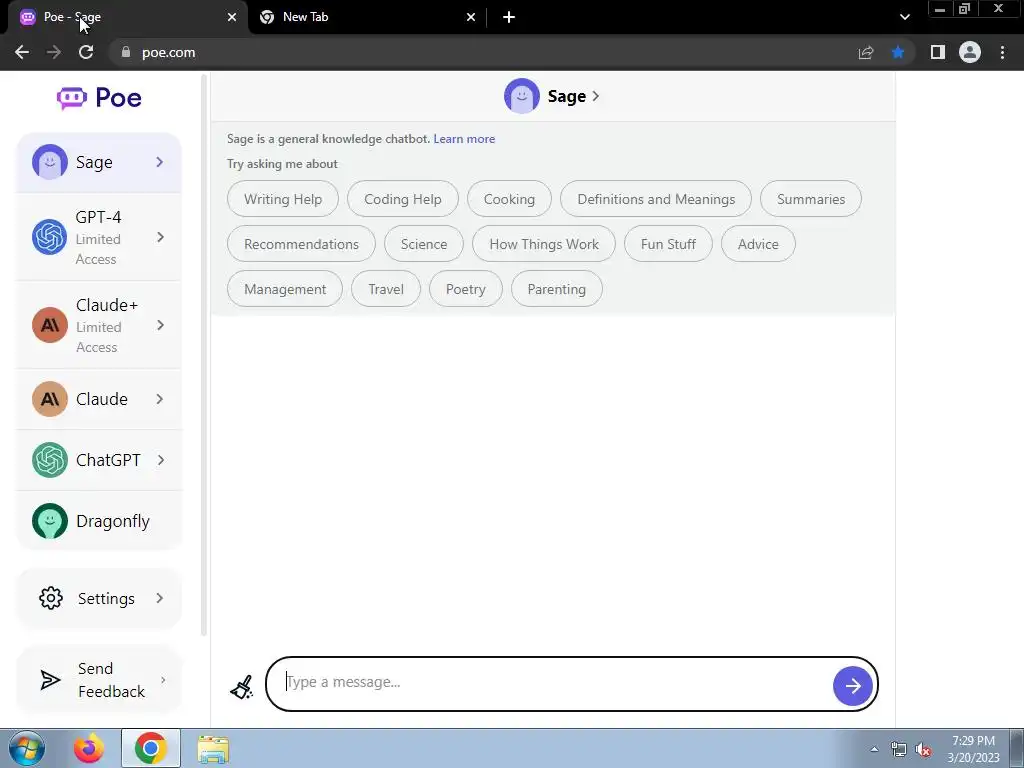Show hidden system tray icons
This screenshot has width=1024, height=768.
pyautogui.click(x=874, y=749)
